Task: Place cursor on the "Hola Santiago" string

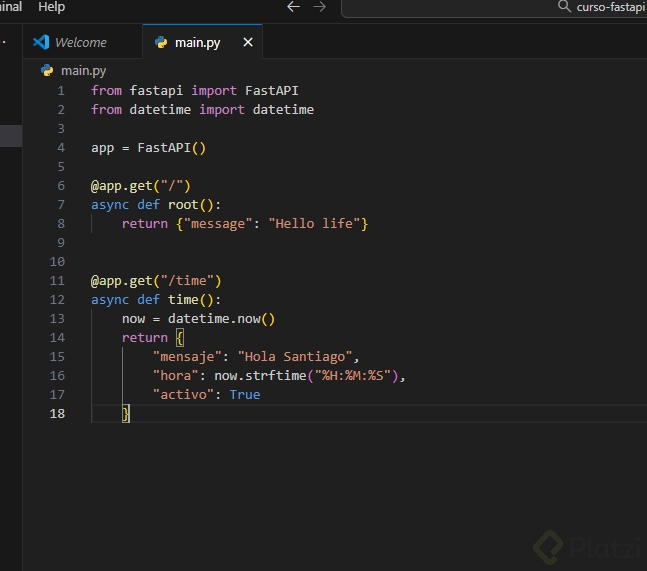Action: click(x=297, y=357)
